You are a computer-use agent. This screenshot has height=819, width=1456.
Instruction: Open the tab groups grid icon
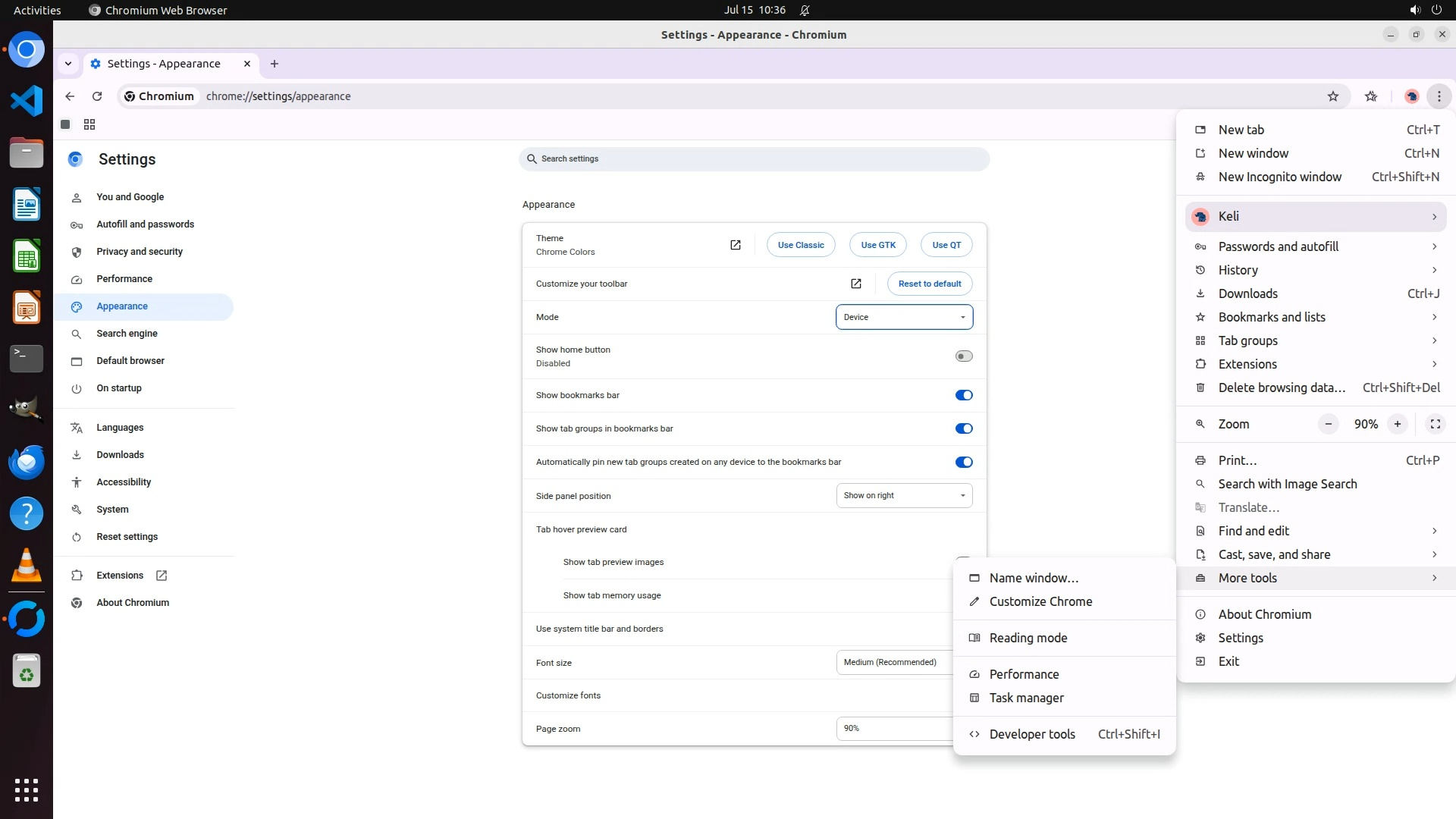click(89, 124)
